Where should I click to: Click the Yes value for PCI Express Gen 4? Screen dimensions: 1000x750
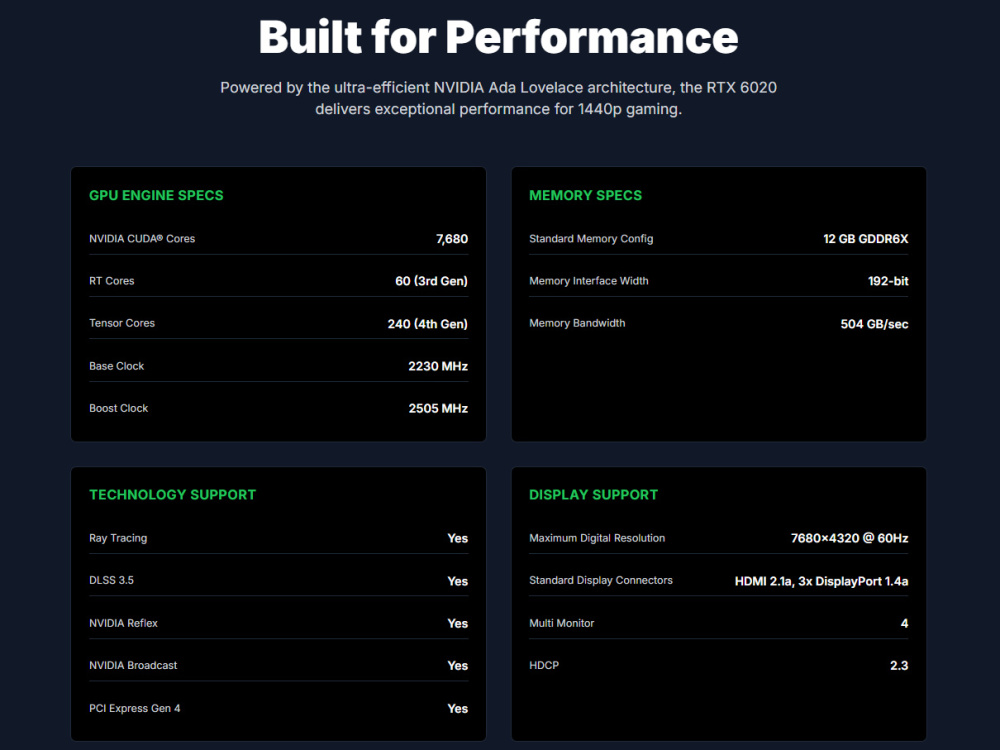point(457,709)
